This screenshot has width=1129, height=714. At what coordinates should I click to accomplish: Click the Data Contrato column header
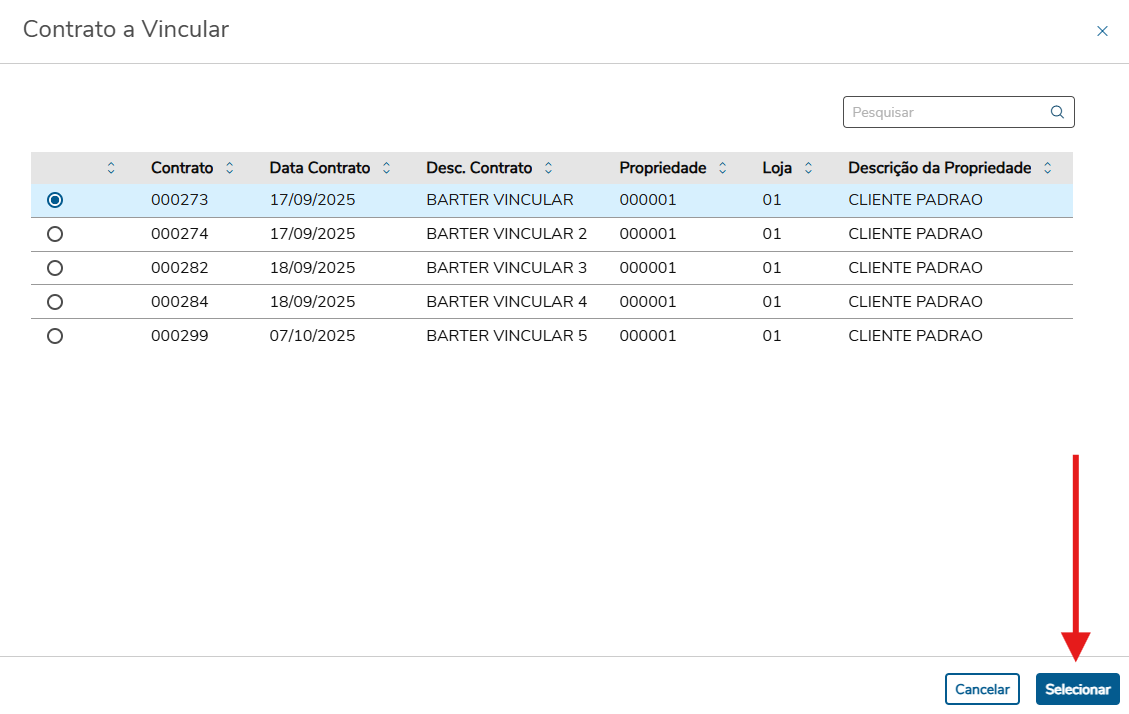click(x=320, y=168)
